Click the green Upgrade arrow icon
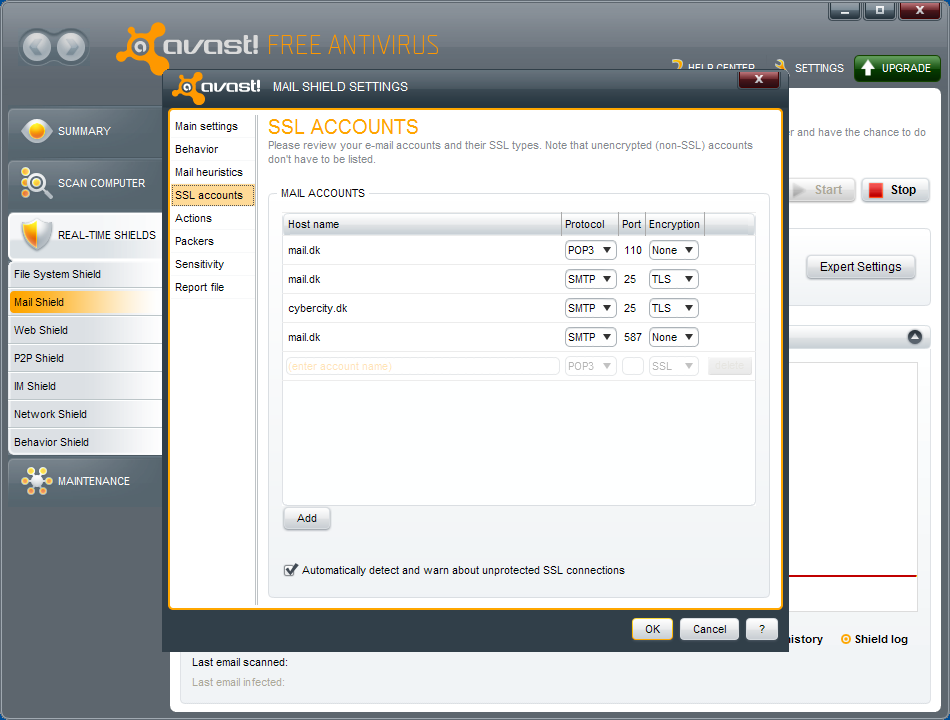The height and width of the screenshot is (720, 950). tap(868, 68)
